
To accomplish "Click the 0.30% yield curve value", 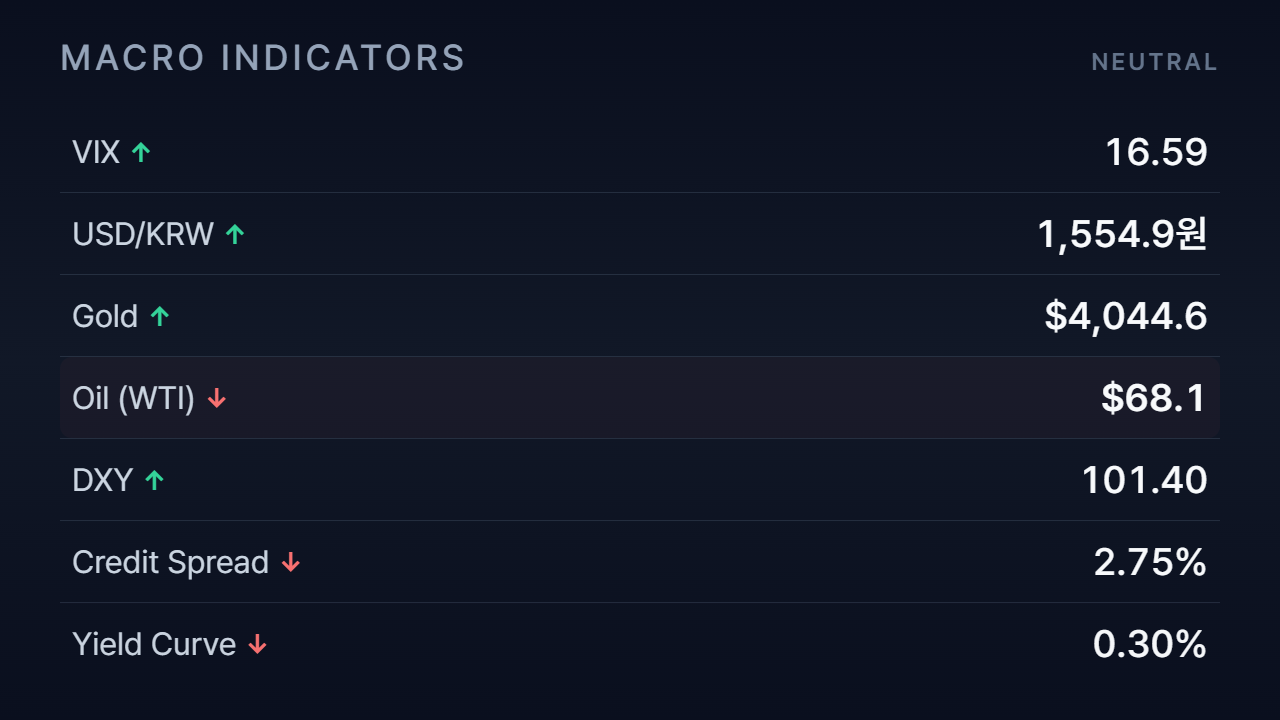I will tap(1150, 644).
